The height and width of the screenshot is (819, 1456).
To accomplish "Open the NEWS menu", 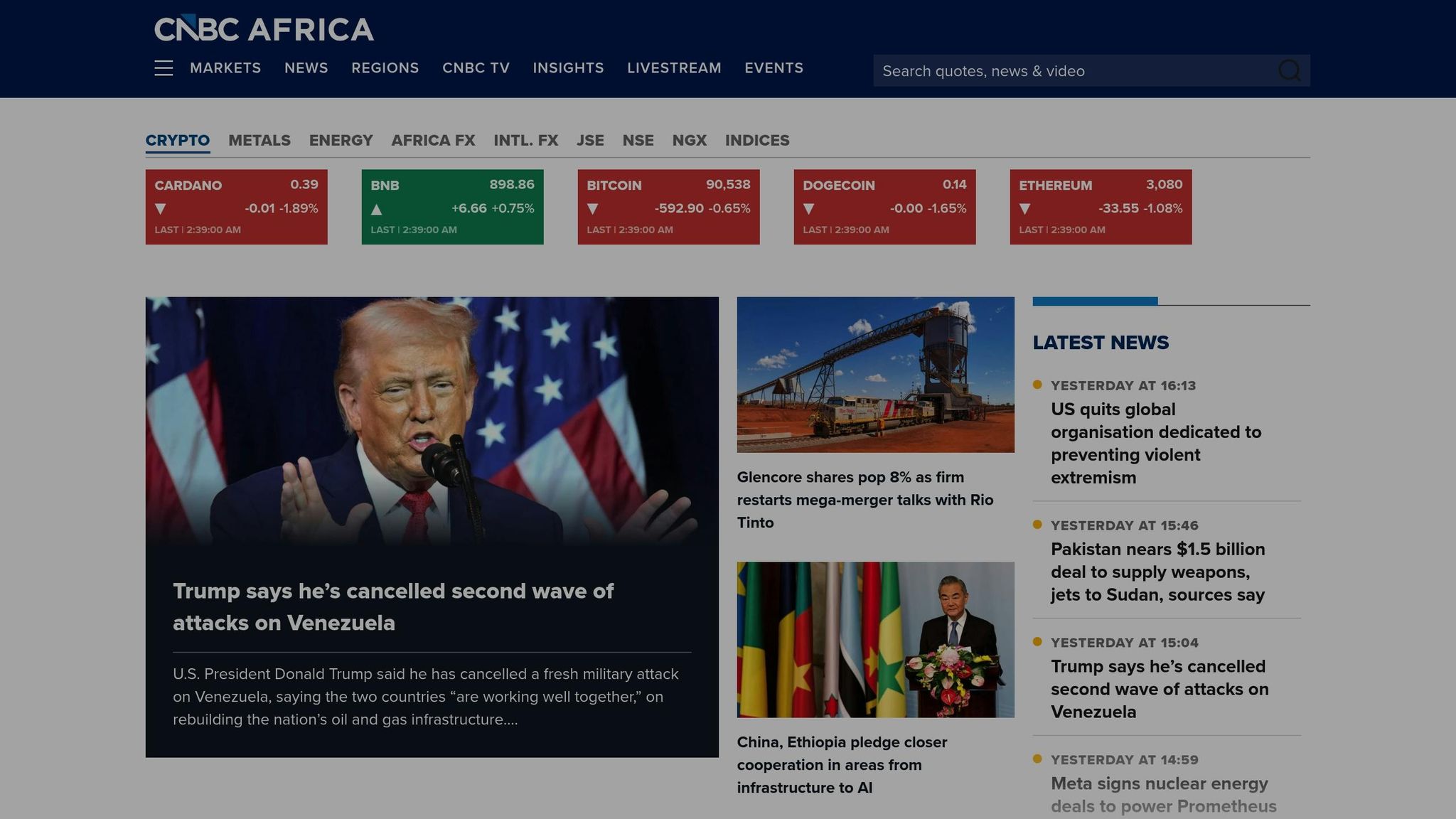I will (x=306, y=68).
